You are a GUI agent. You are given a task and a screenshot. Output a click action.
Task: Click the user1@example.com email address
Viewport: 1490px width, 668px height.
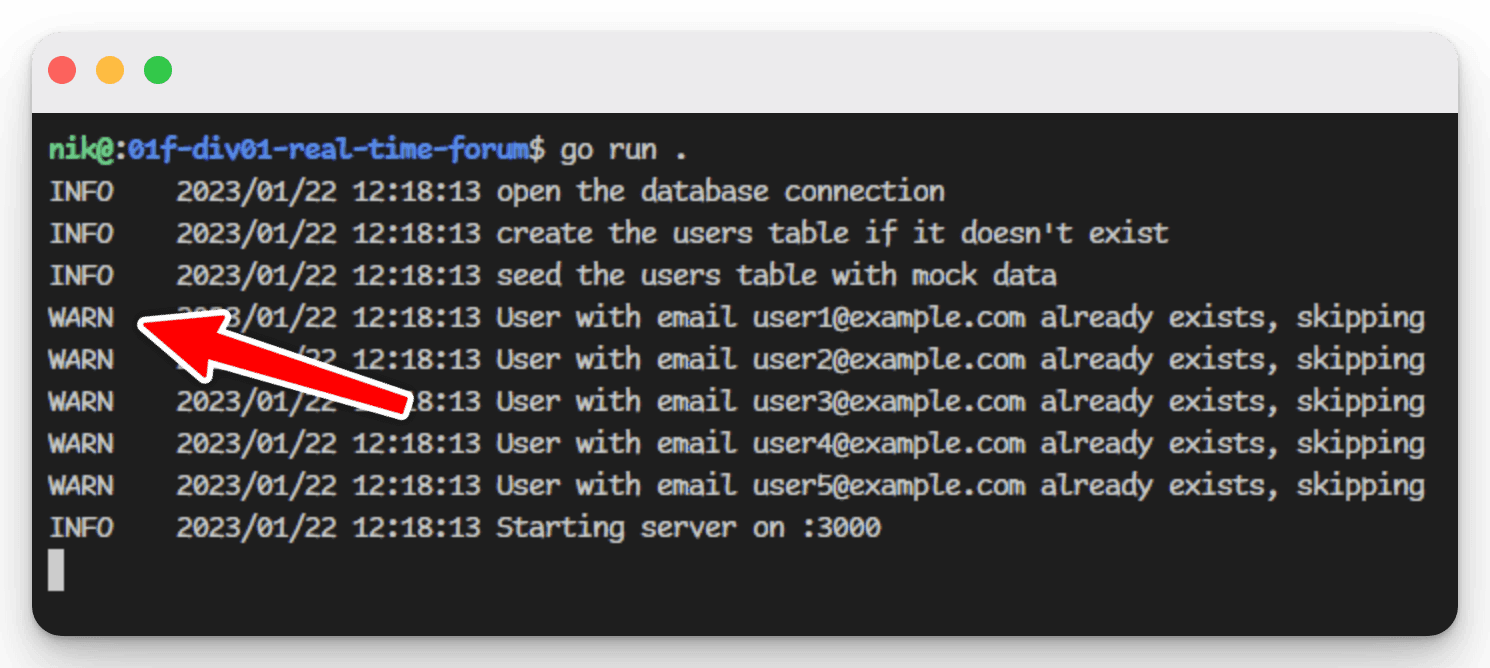tap(889, 318)
